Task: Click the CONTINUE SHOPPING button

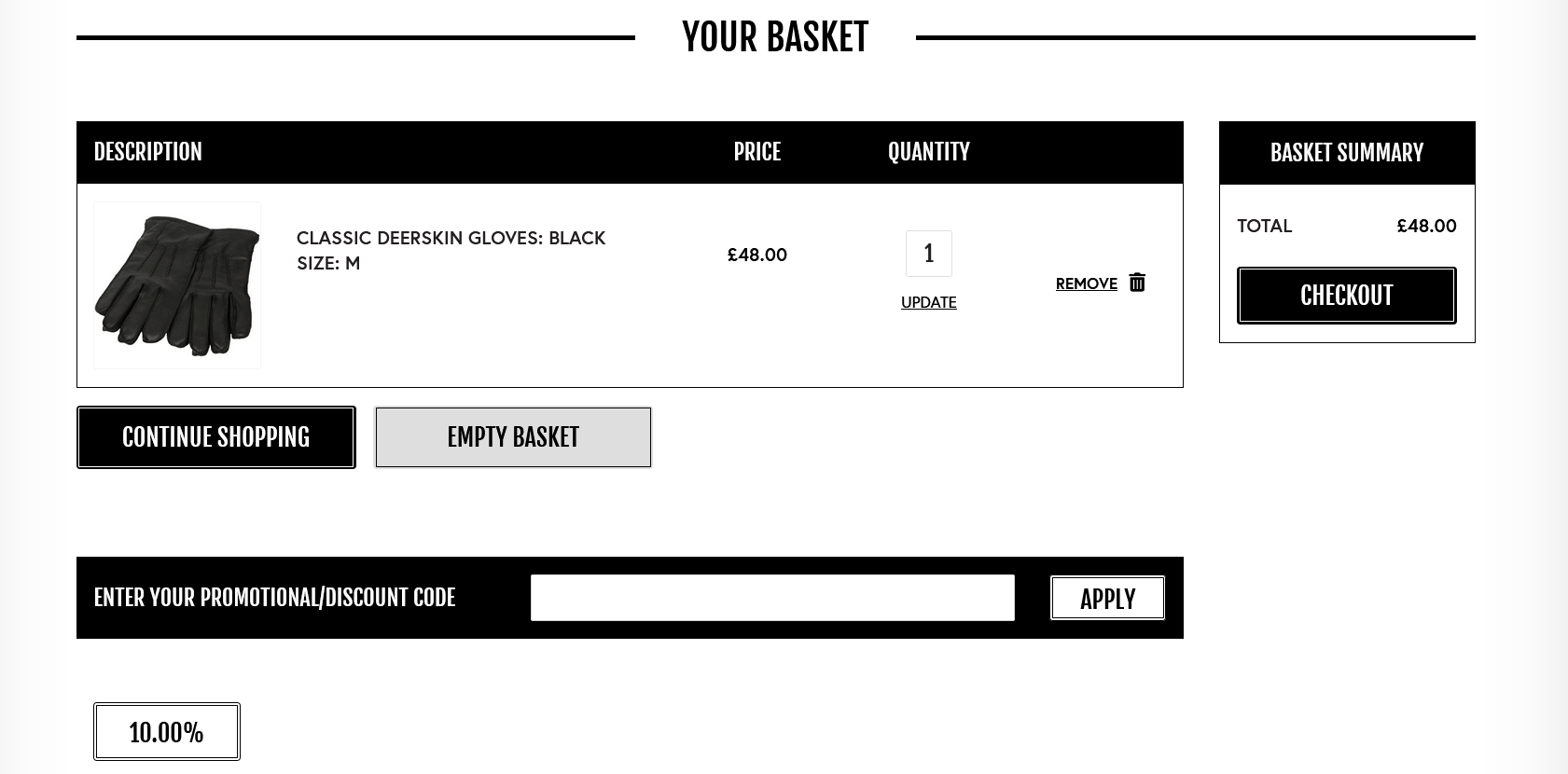Action: [x=215, y=437]
